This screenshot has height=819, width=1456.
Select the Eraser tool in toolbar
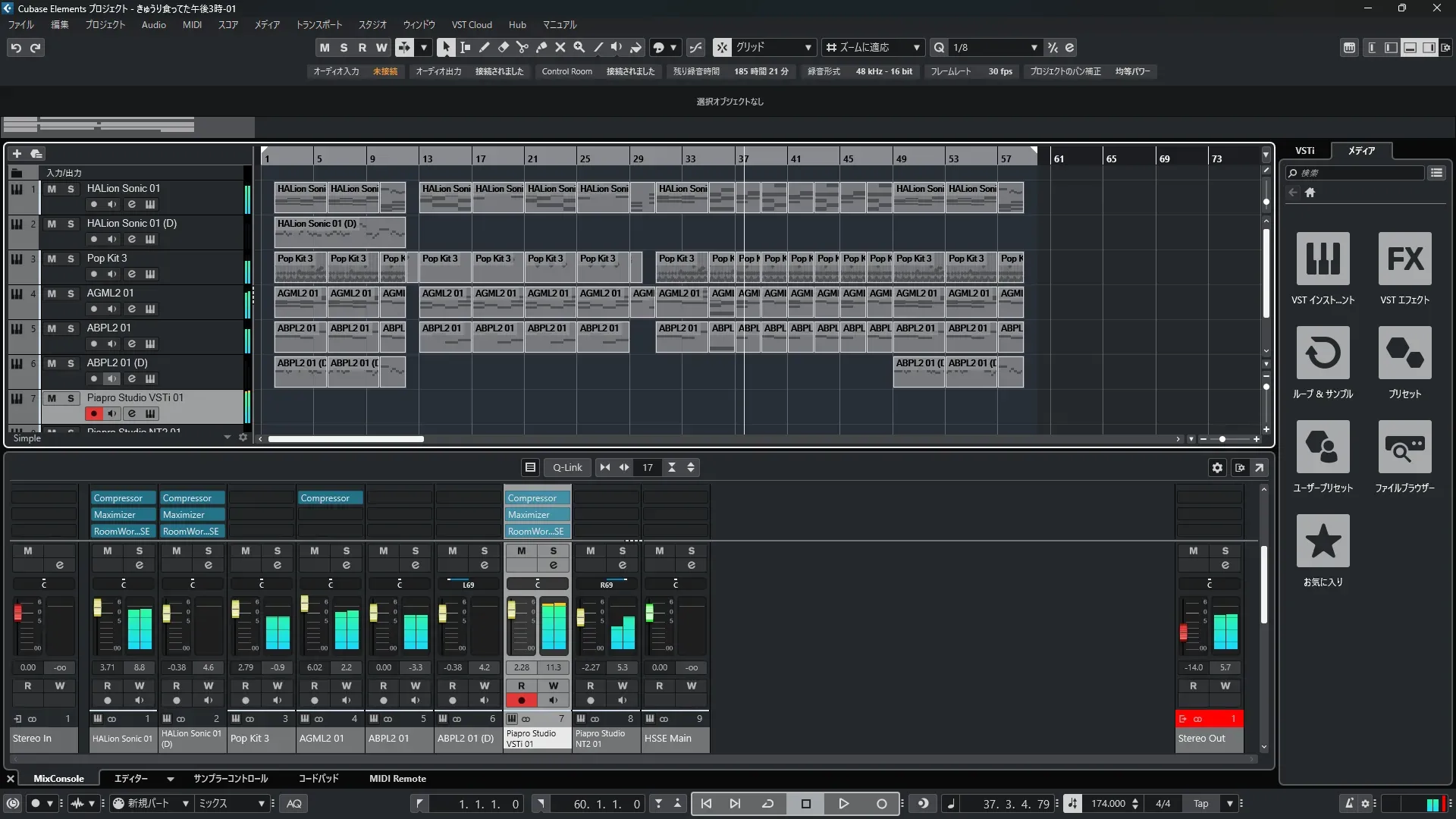click(503, 47)
